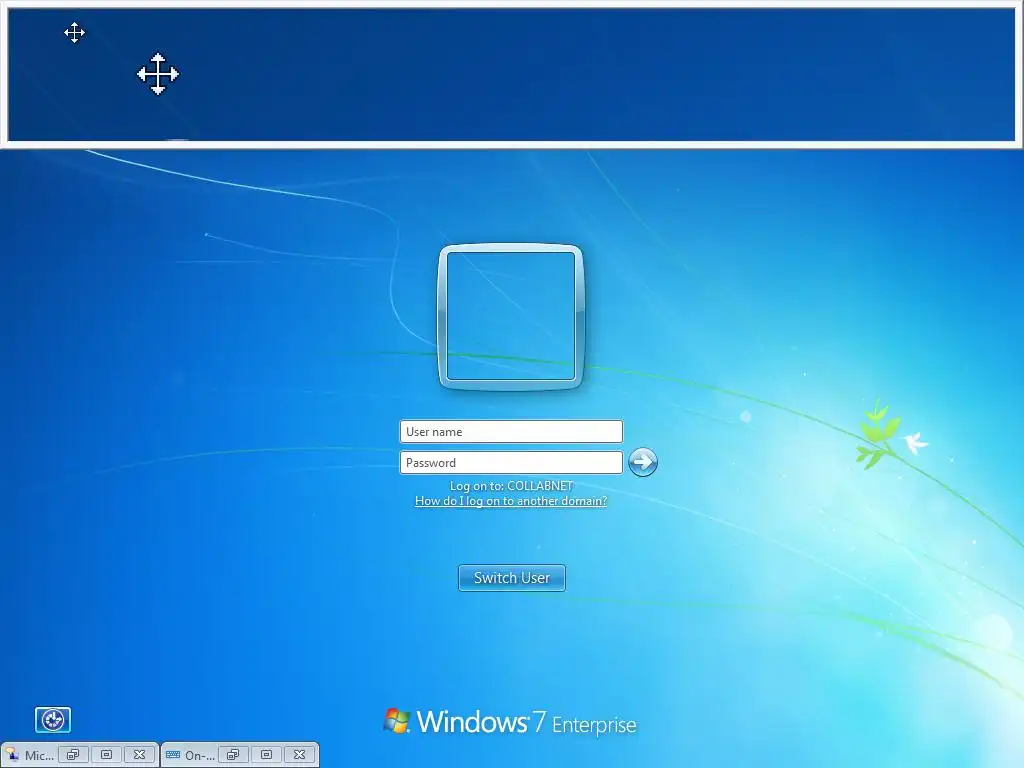Open 'How do I log on to another domain?' link
The width and height of the screenshot is (1024, 768).
511,501
